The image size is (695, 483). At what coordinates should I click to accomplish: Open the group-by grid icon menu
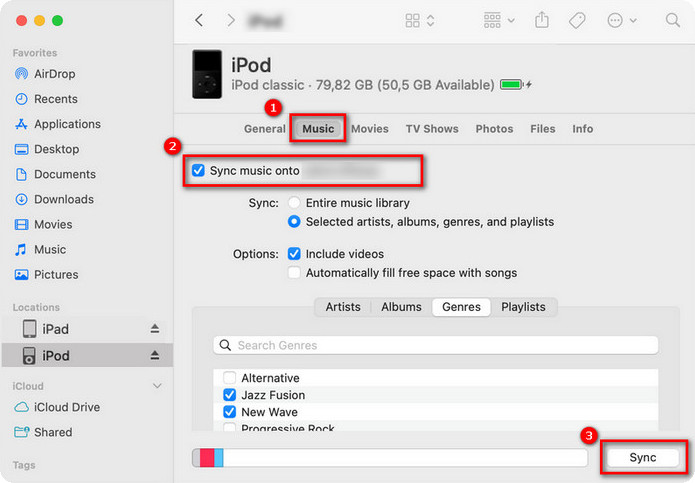pos(492,20)
